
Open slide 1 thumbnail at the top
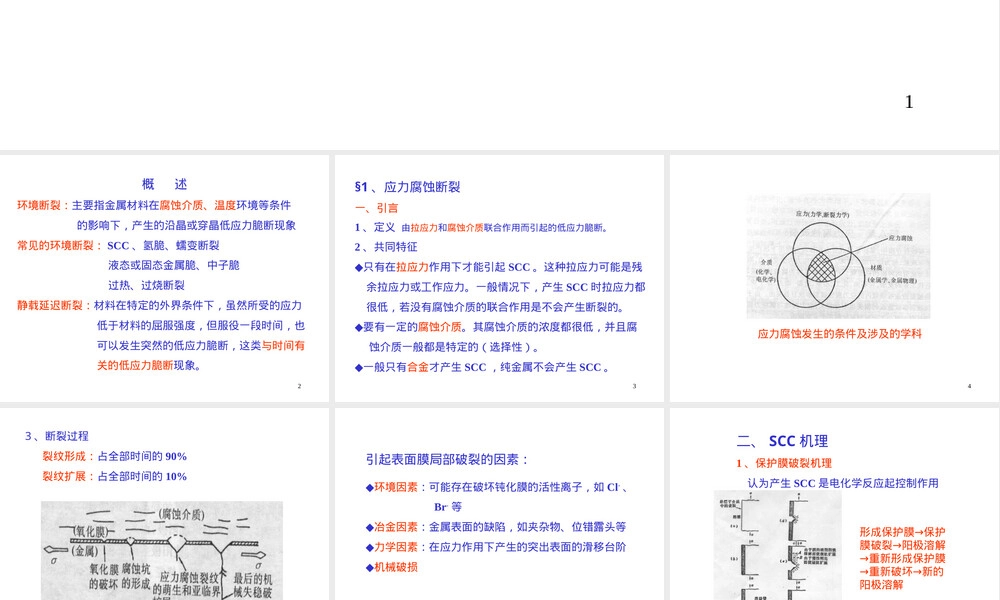click(x=499, y=75)
